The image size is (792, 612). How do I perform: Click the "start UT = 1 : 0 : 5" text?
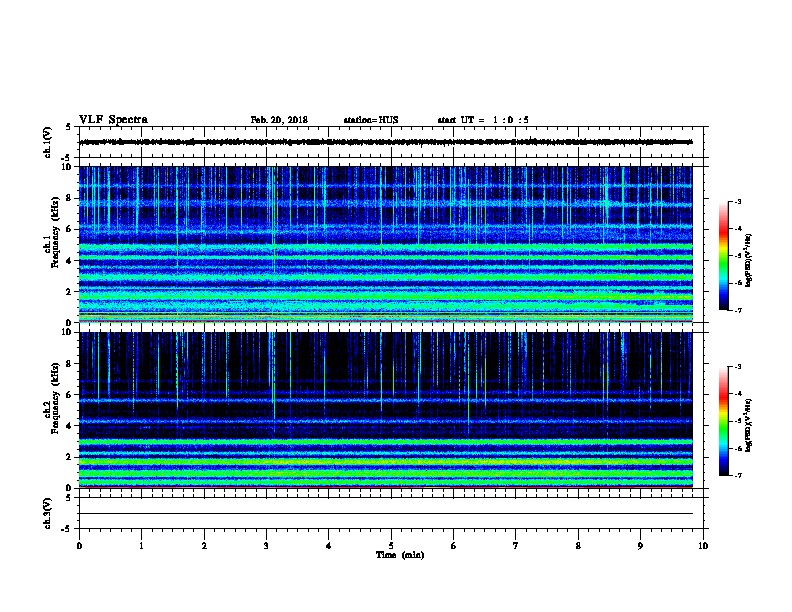click(483, 120)
